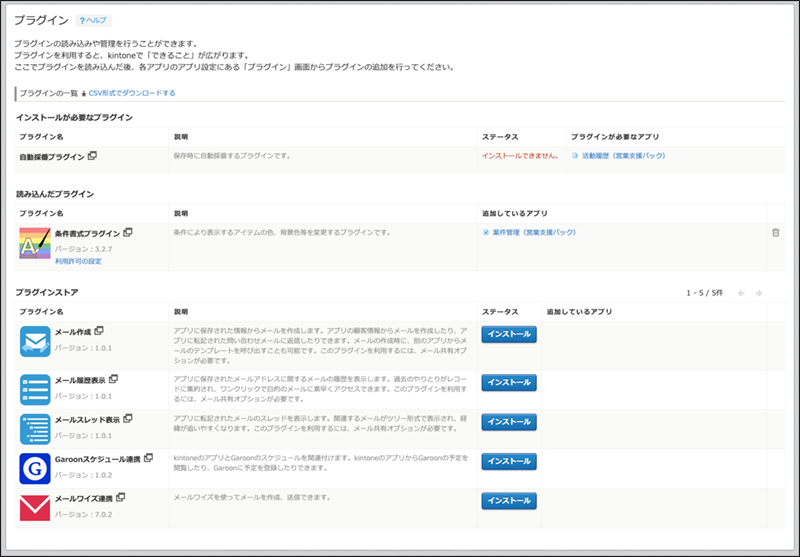Install the メール作成 plugin
Viewport: 800px width, 557px height.
509,334
